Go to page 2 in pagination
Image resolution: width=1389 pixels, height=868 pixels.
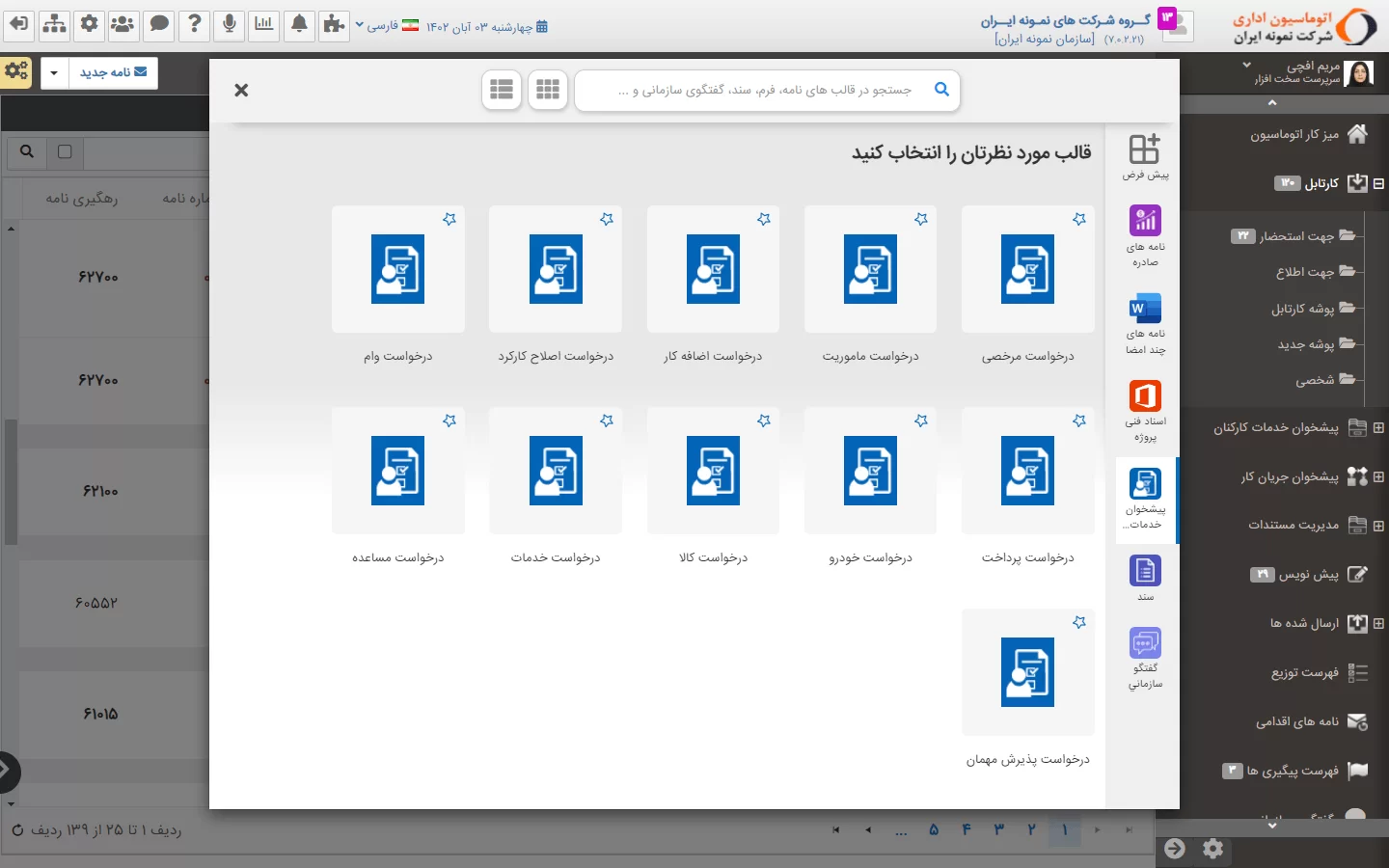1031,829
